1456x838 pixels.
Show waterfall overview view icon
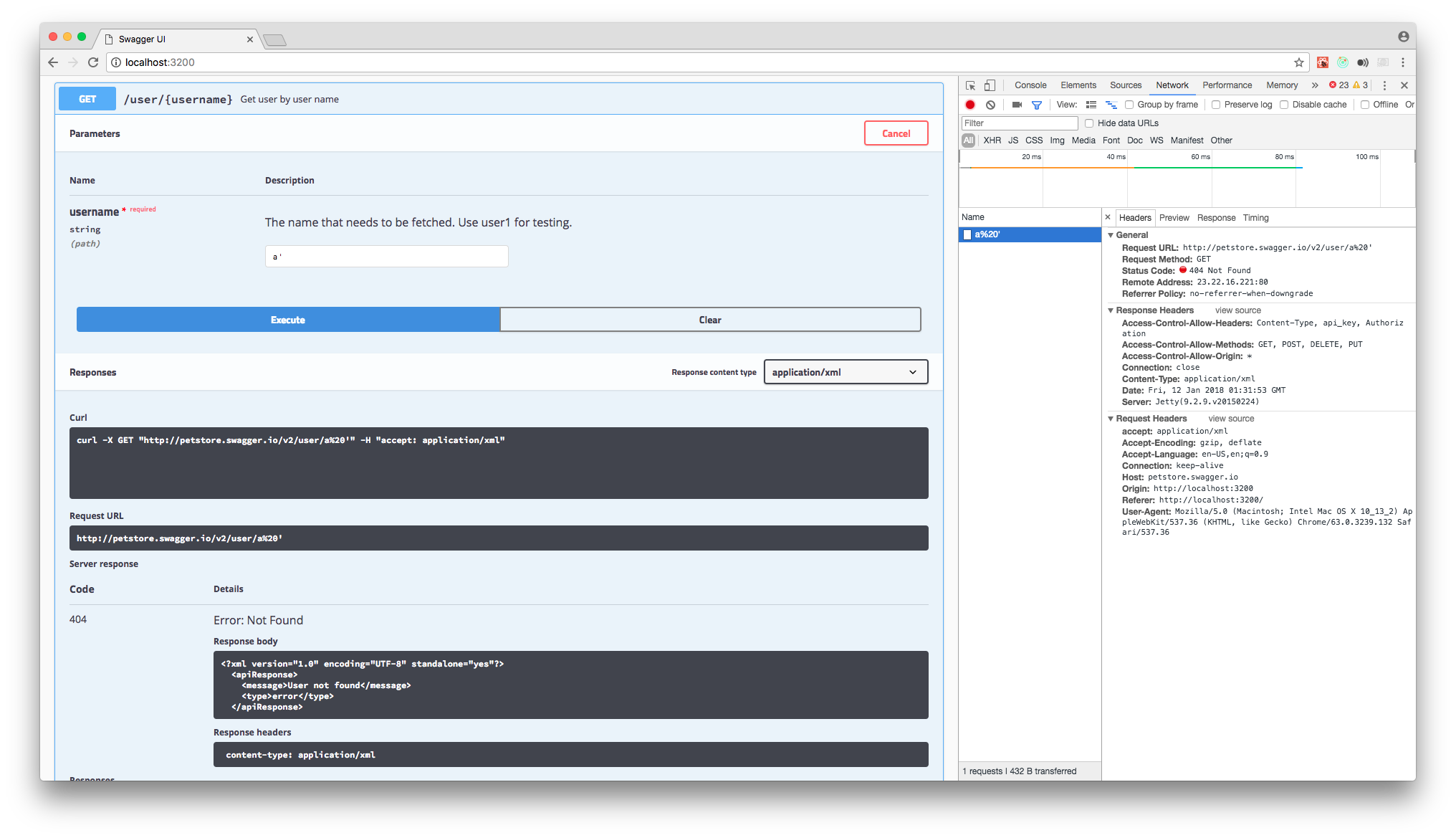pos(1111,105)
